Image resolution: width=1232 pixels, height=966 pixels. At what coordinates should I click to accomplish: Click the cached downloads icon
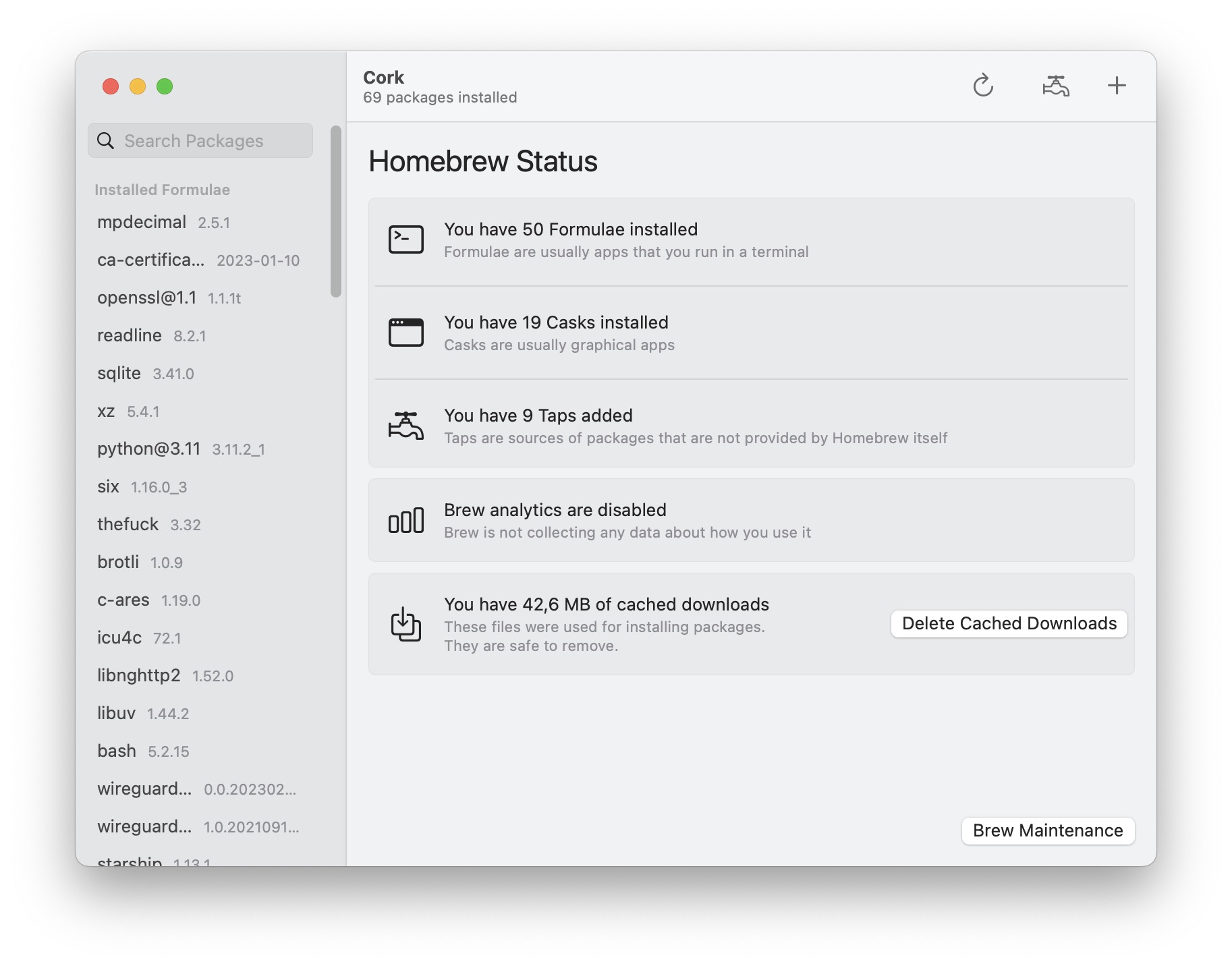406,624
